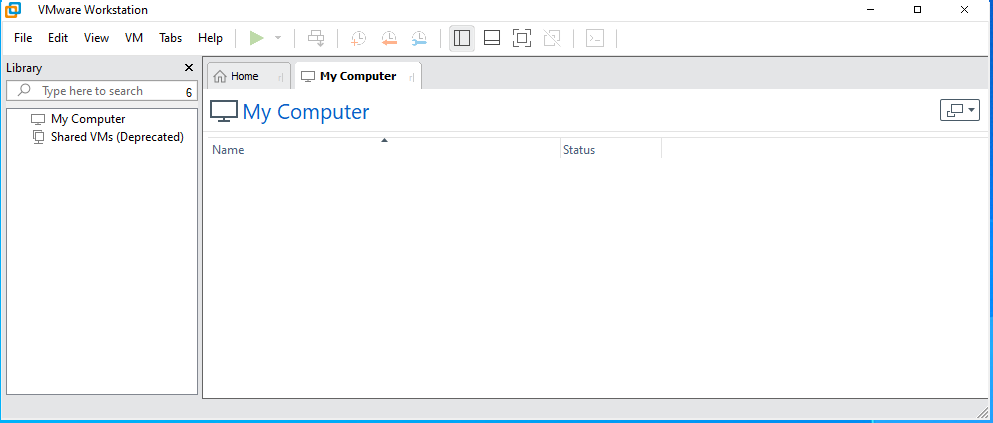The image size is (993, 423).
Task: Open the Snapshot Manager wrench icon
Action: pos(419,38)
